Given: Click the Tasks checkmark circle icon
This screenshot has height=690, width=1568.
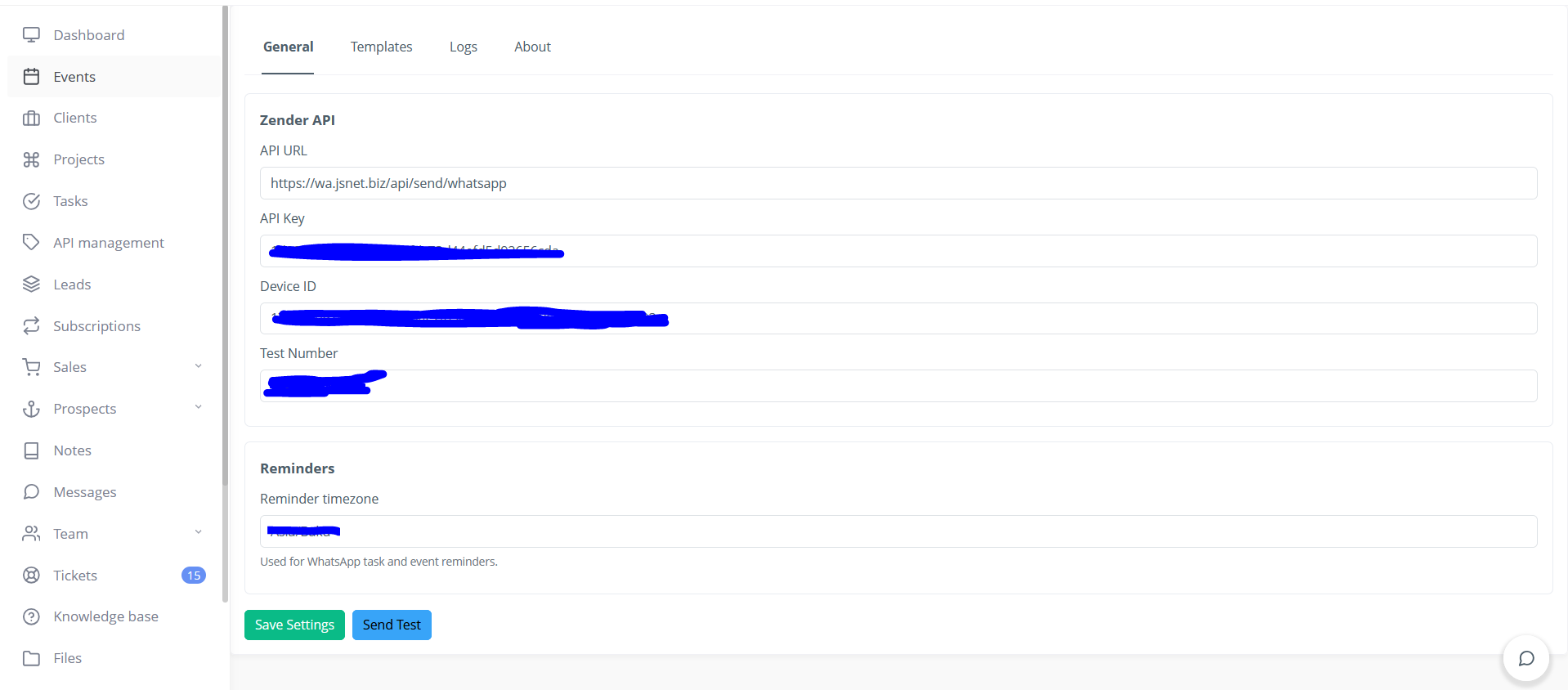Looking at the screenshot, I should [x=31, y=201].
